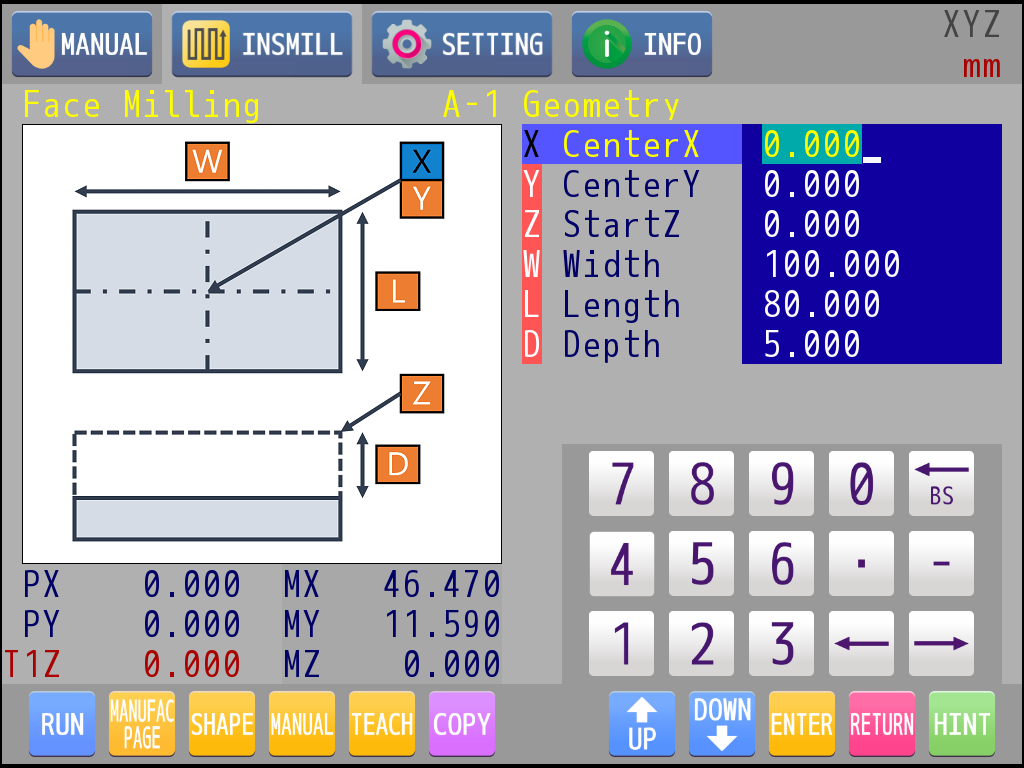Click the SHAPE button
The height and width of the screenshot is (768, 1024).
(x=222, y=724)
